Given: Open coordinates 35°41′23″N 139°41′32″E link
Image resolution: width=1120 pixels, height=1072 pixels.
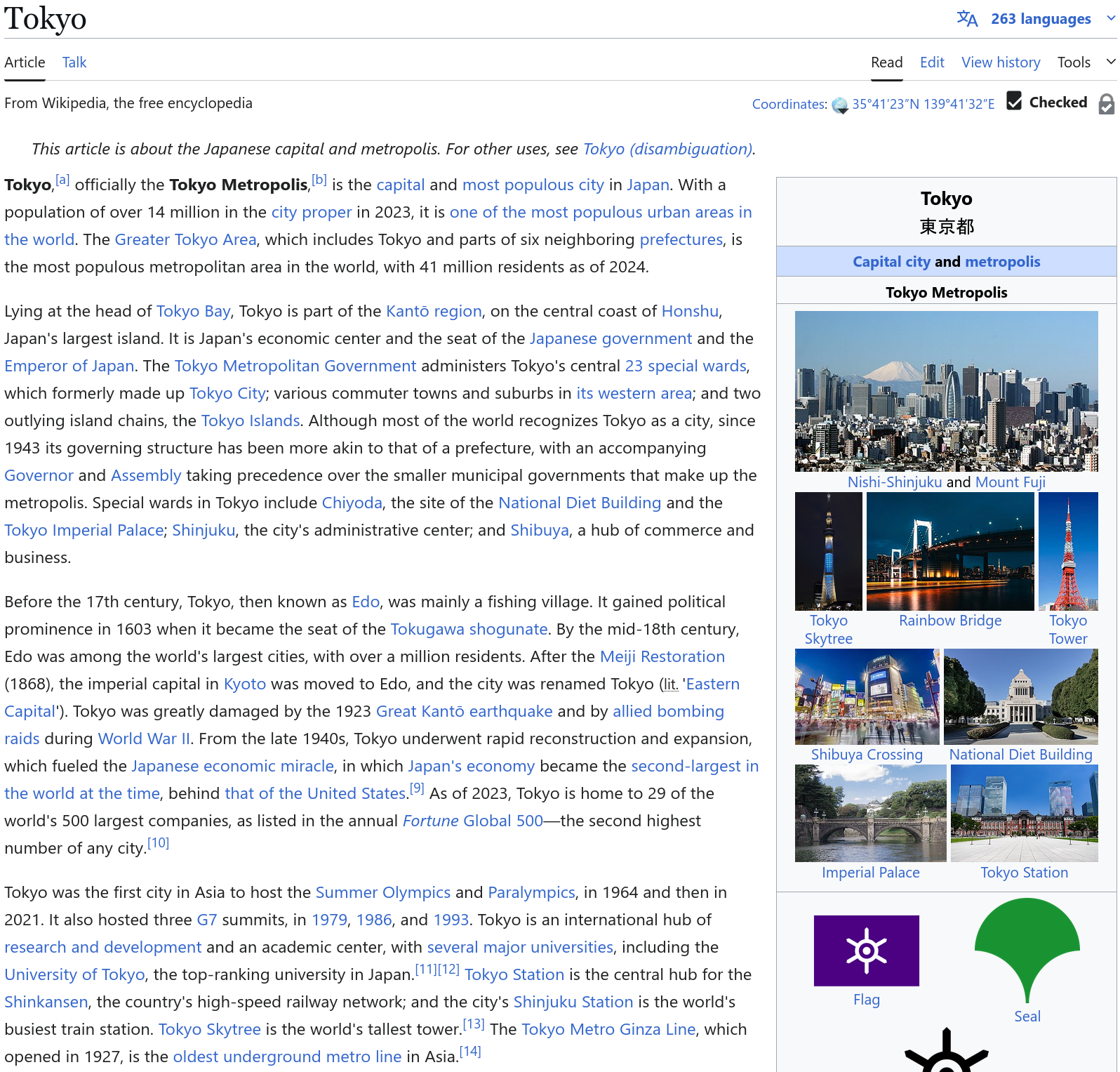Looking at the screenshot, I should tap(924, 104).
